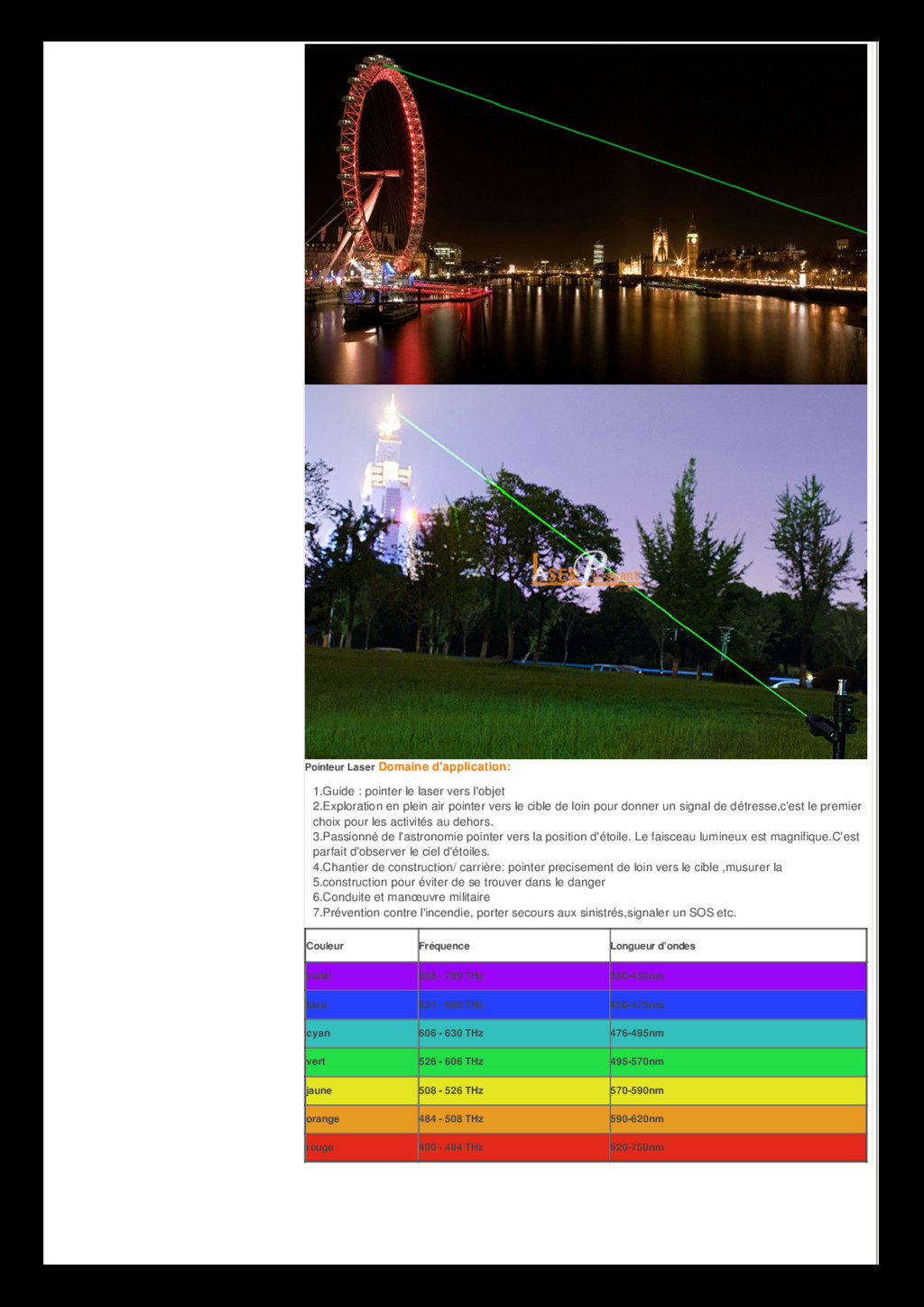Image resolution: width=924 pixels, height=1307 pixels.
Task: Click the '526 - 606 THz' cell
Action: click(x=513, y=1061)
